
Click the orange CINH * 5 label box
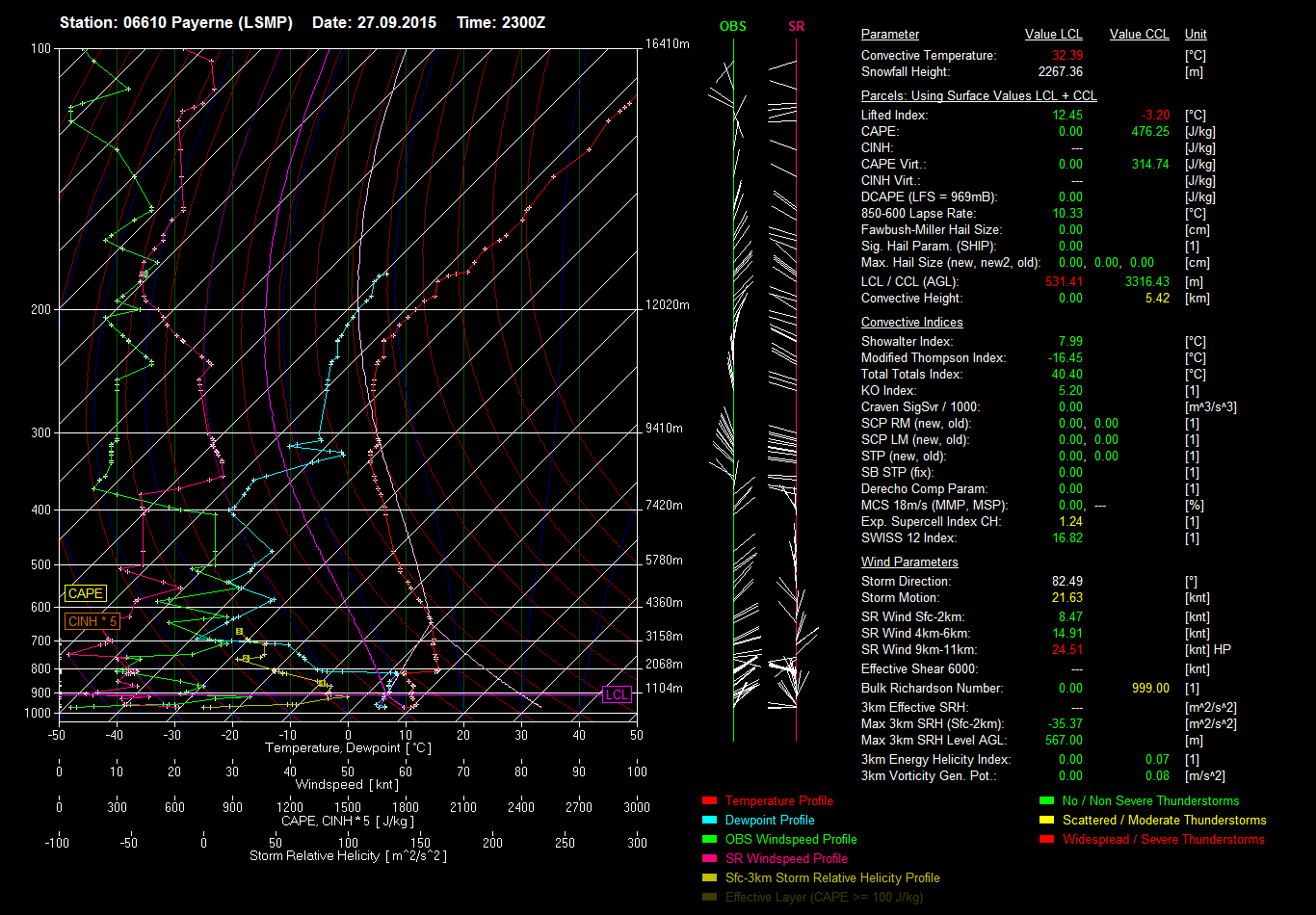[93, 621]
